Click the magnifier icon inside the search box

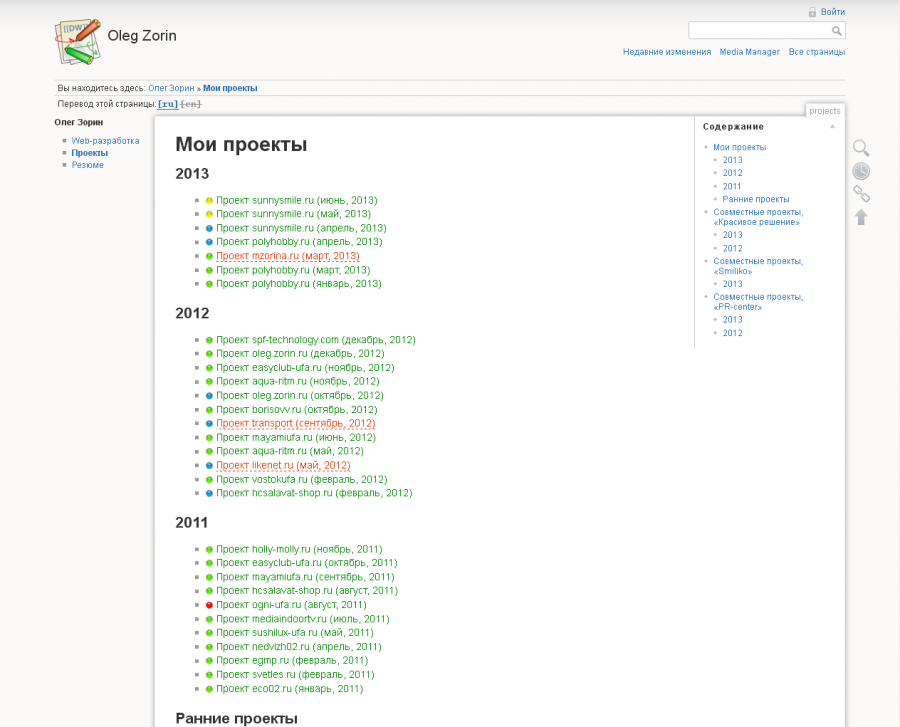[x=838, y=30]
